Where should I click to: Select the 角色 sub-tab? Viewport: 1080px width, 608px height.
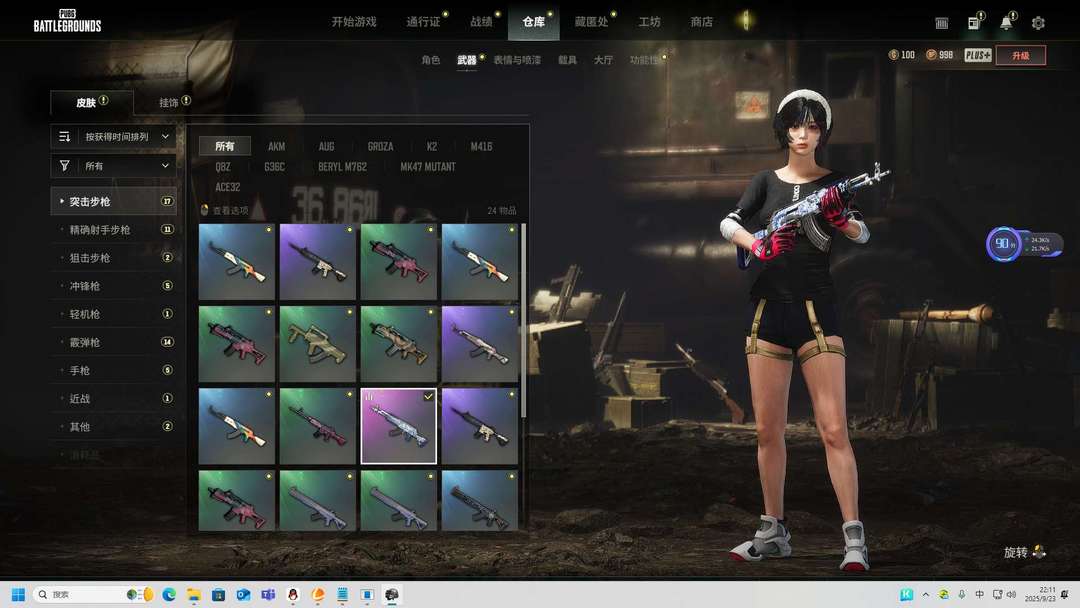[430, 60]
